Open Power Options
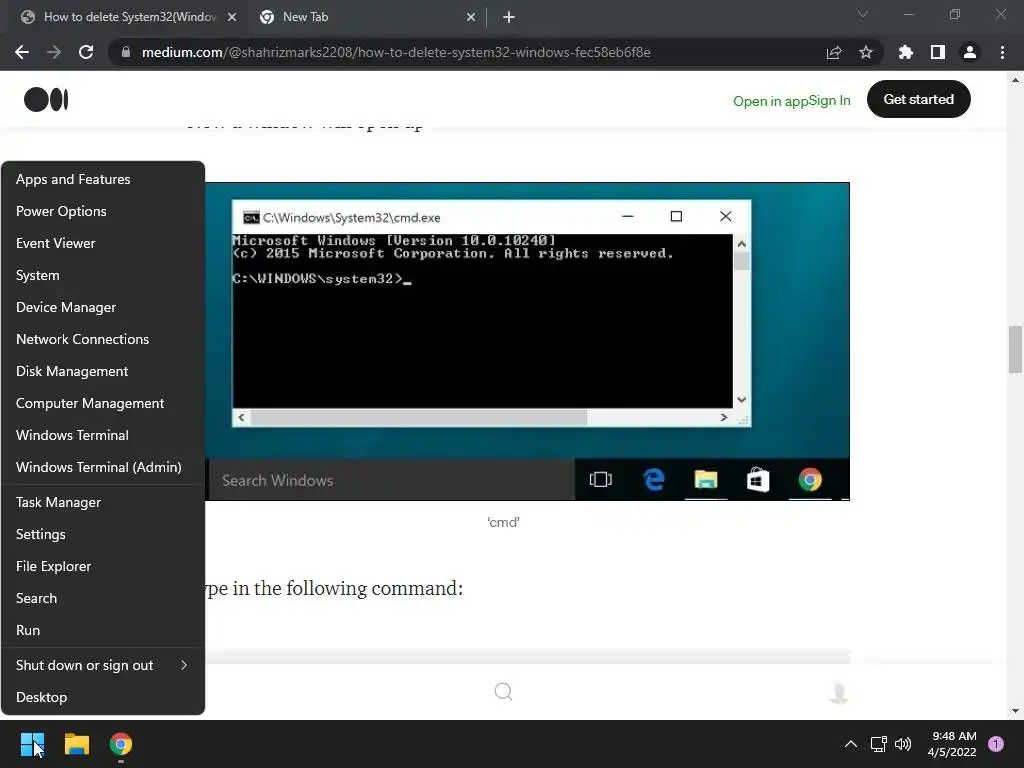 coord(103,211)
